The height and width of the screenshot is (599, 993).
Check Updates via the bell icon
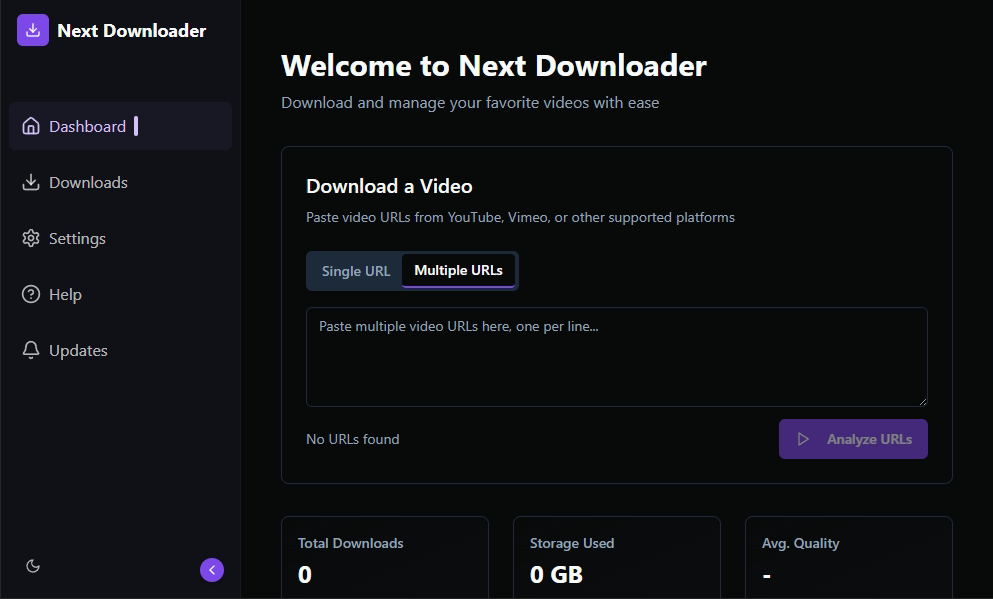(31, 350)
